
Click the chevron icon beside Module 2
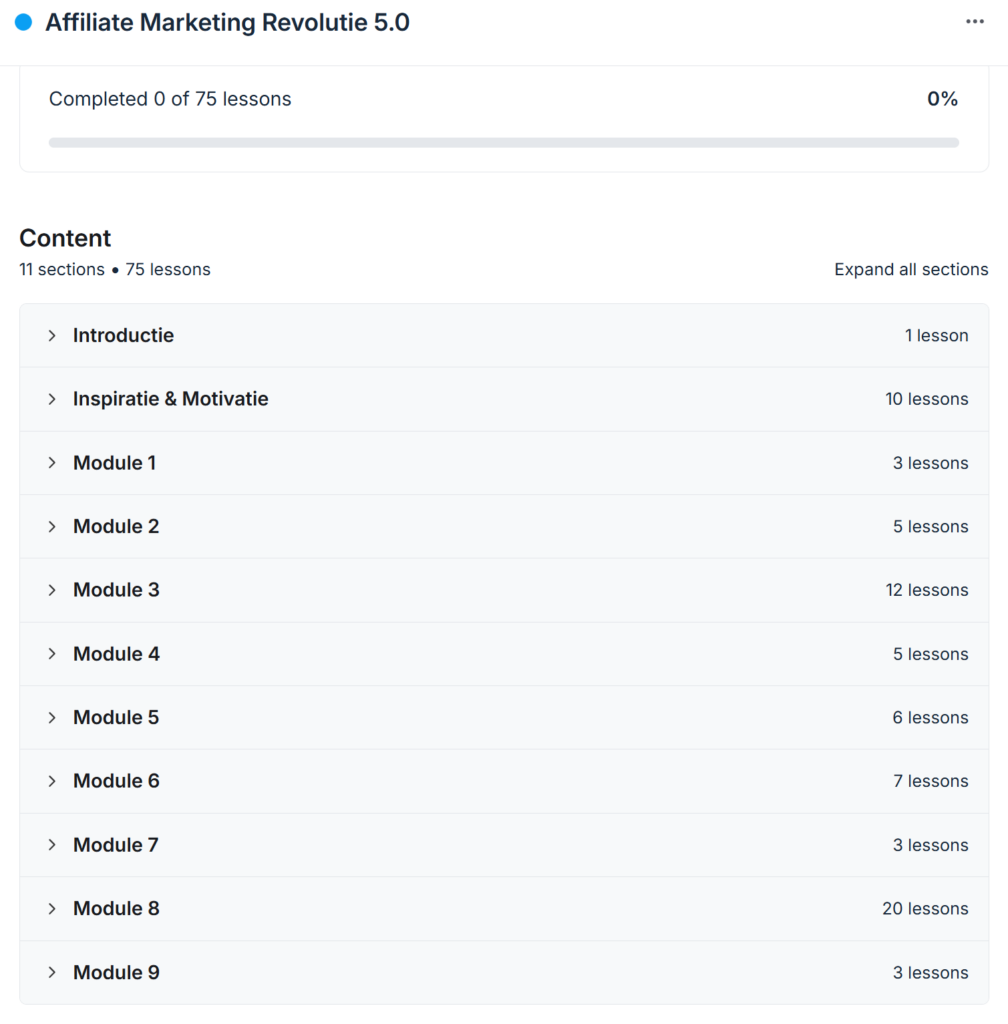coord(52,526)
